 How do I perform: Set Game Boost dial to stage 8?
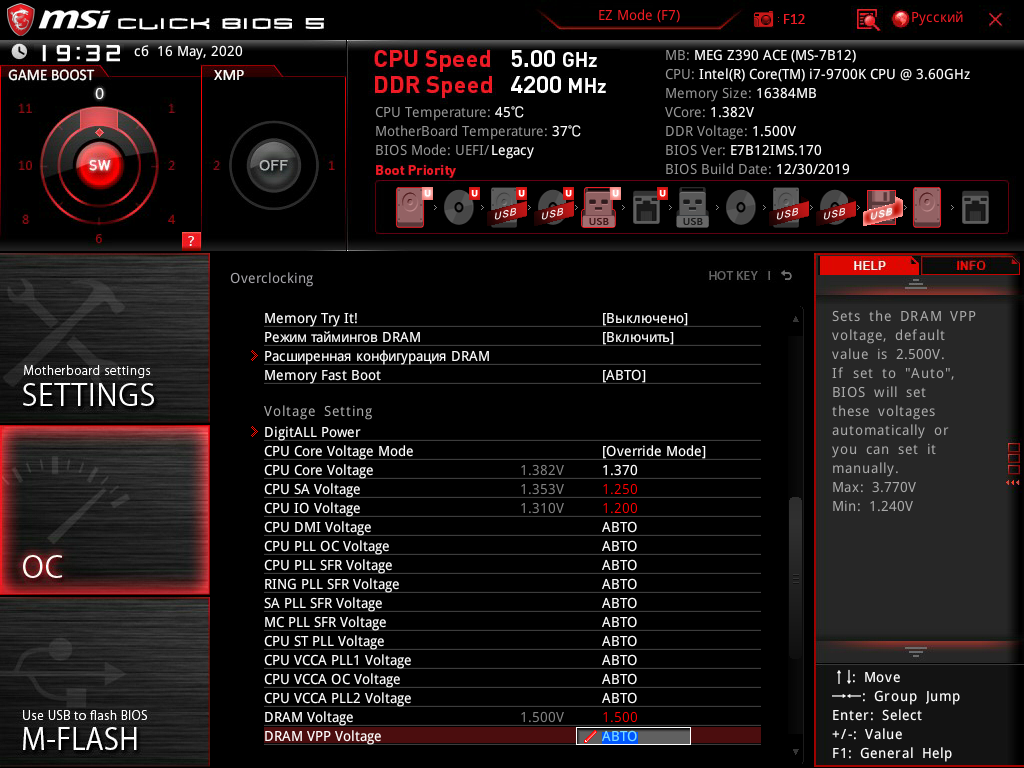(25, 219)
